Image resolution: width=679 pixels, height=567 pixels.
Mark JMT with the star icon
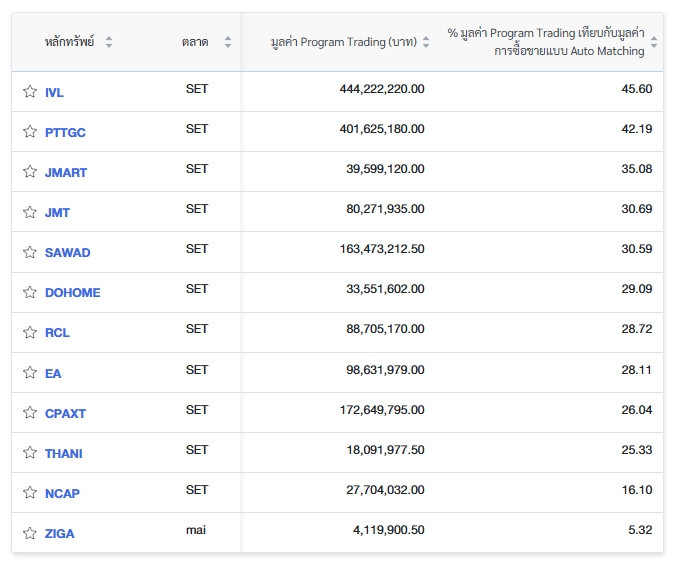pos(30,212)
